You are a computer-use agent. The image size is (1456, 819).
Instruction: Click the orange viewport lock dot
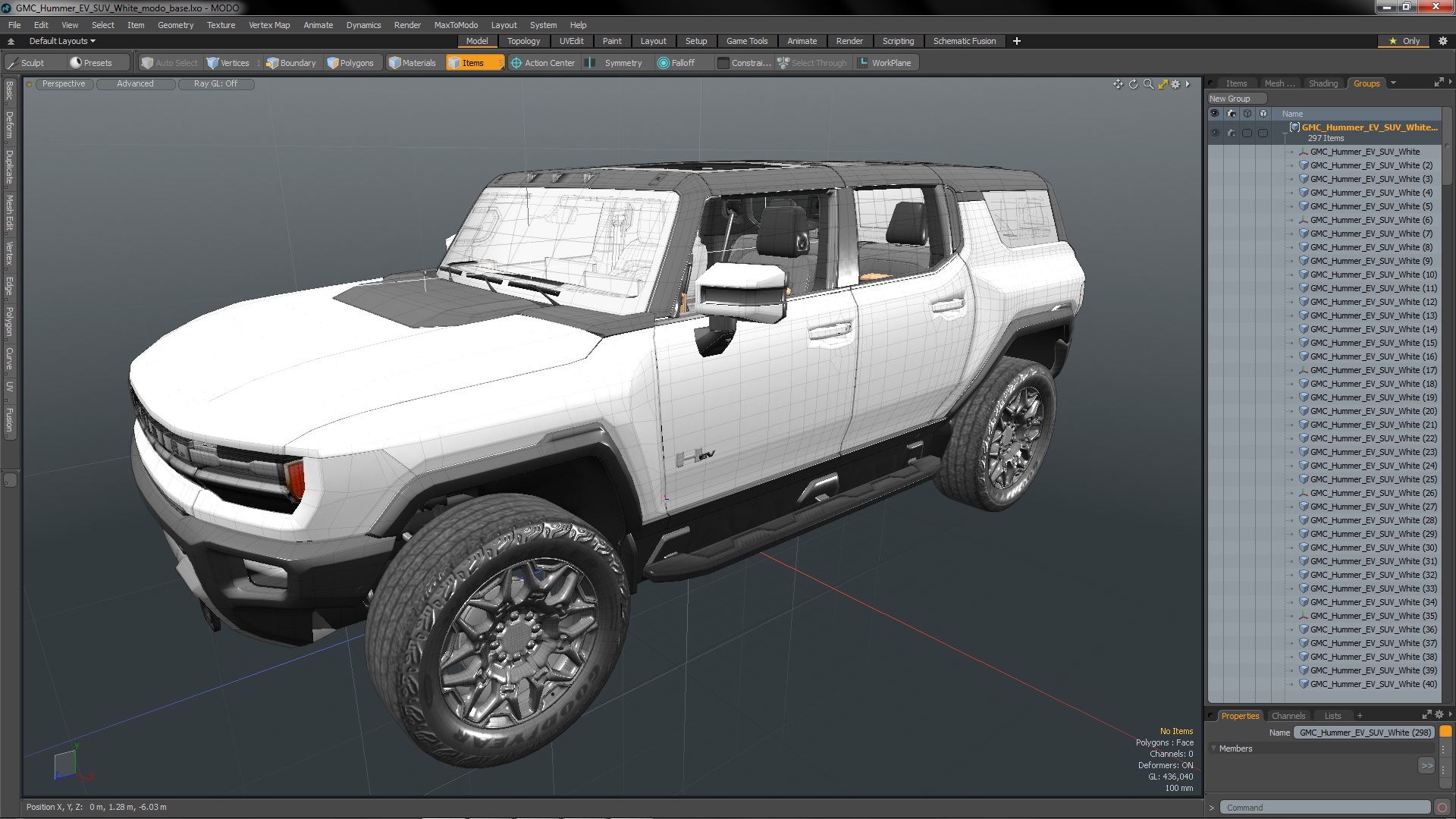pyautogui.click(x=30, y=84)
